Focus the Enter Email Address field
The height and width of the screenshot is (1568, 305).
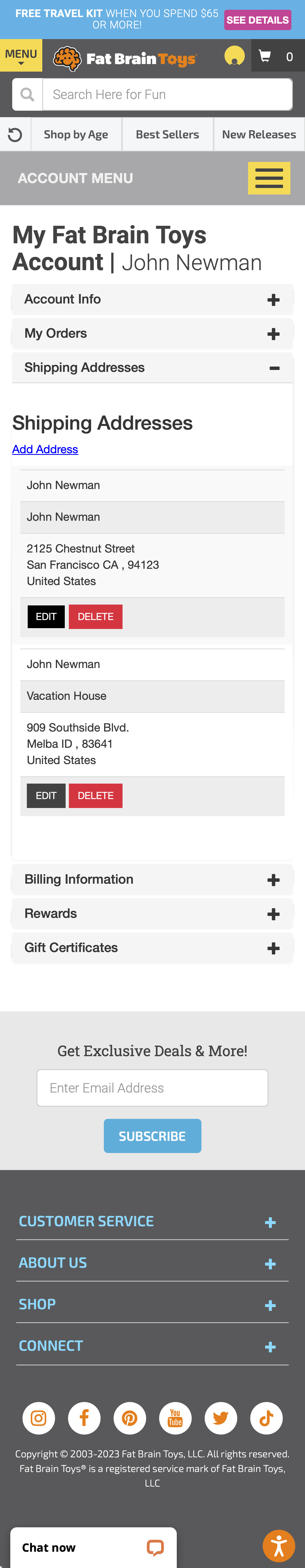152,1088
